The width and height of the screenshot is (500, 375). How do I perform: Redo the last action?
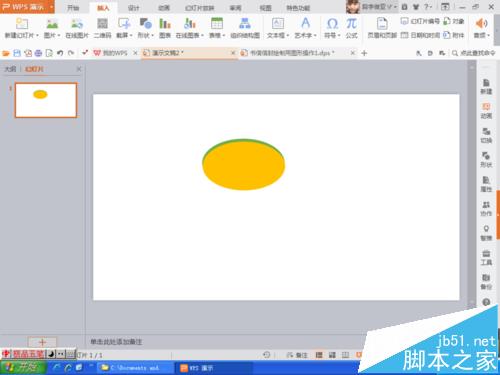[x=71, y=53]
